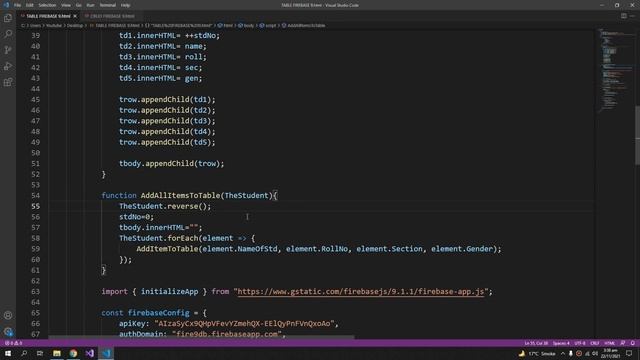640x360 pixels.
Task: Click the taskbar clock and date
Action: pos(611,353)
